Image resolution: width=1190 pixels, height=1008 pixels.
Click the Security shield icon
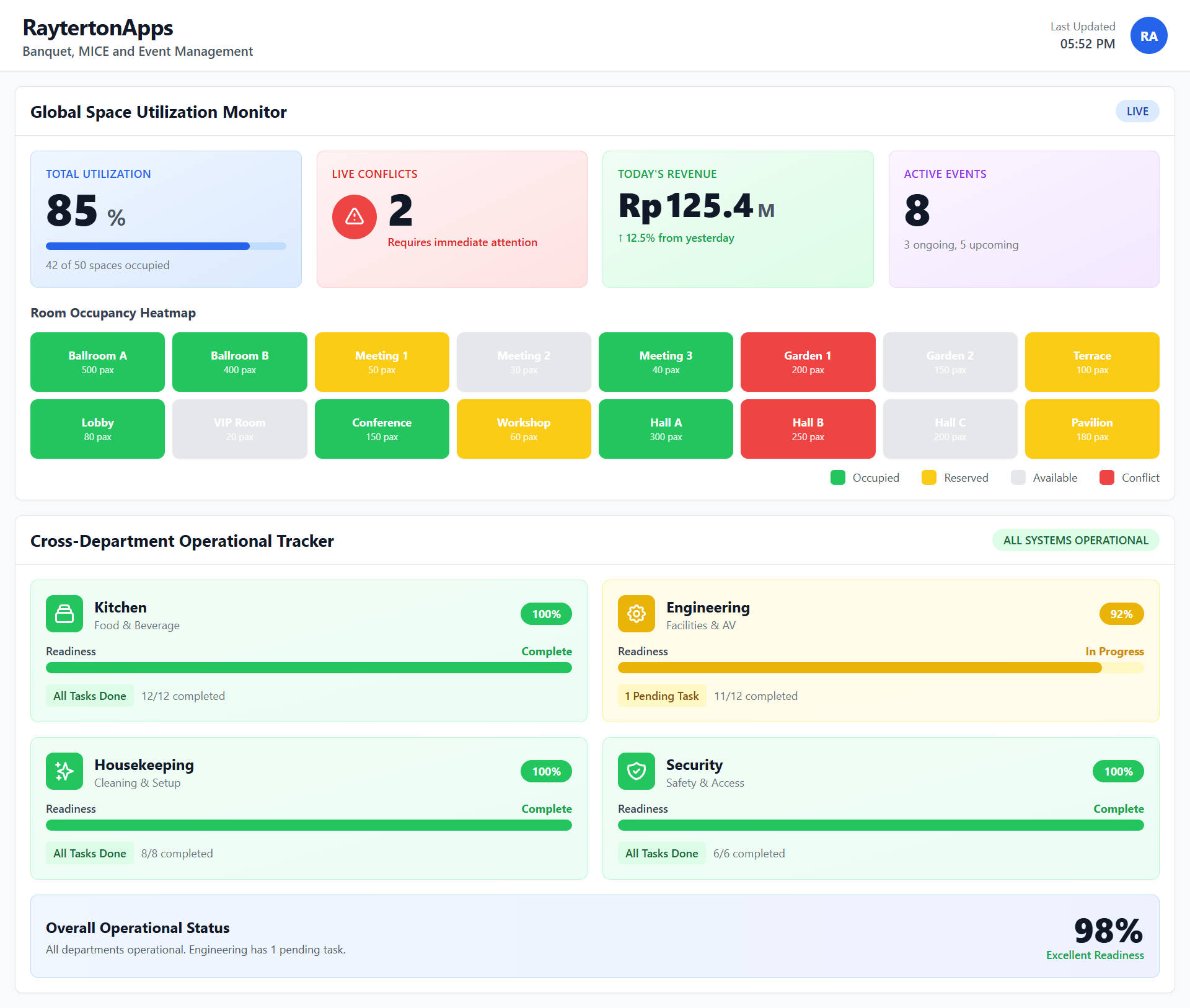pyautogui.click(x=636, y=771)
